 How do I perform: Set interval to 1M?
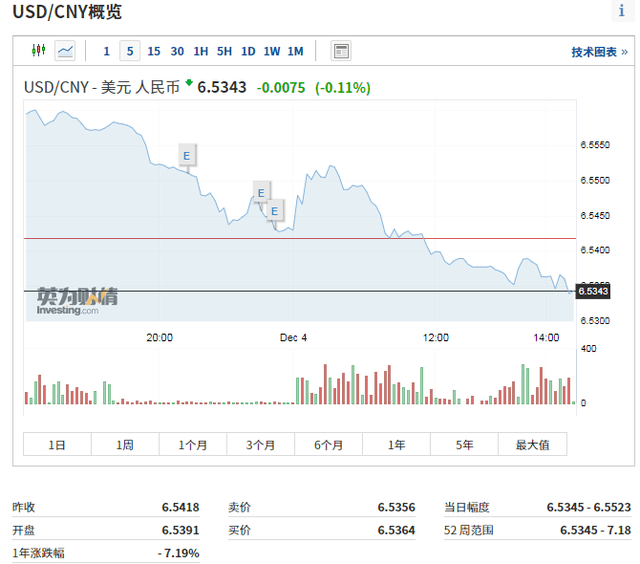295,51
